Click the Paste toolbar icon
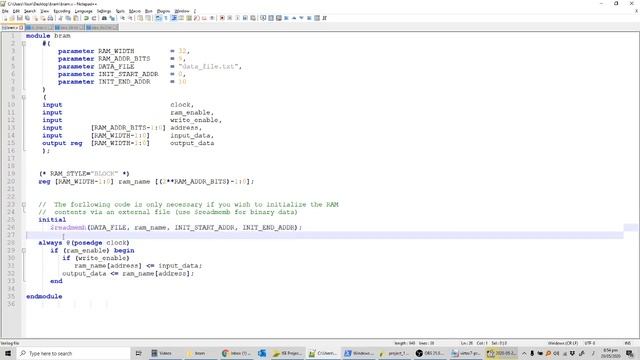Viewport: 640px width, 360px height. [x=76, y=18]
